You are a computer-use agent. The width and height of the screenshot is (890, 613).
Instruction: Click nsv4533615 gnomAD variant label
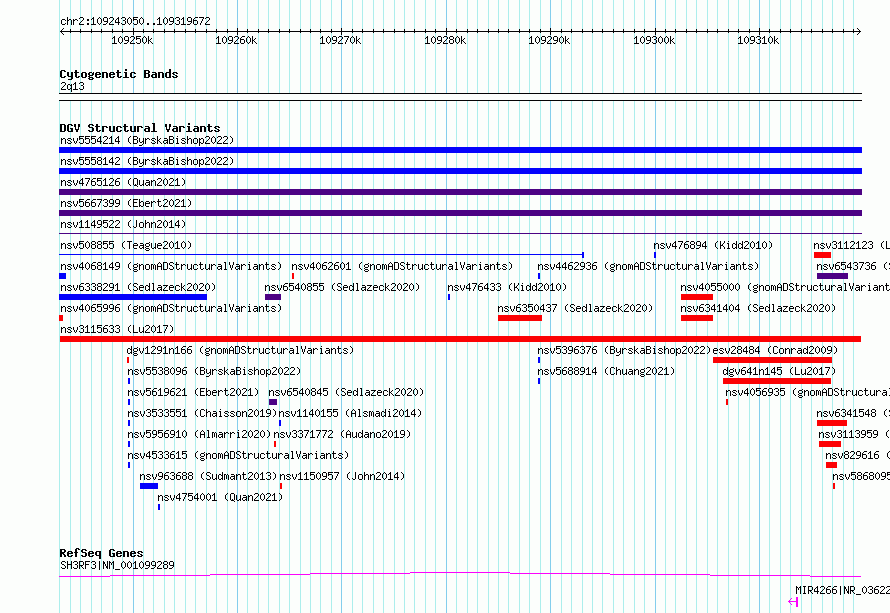point(238,455)
